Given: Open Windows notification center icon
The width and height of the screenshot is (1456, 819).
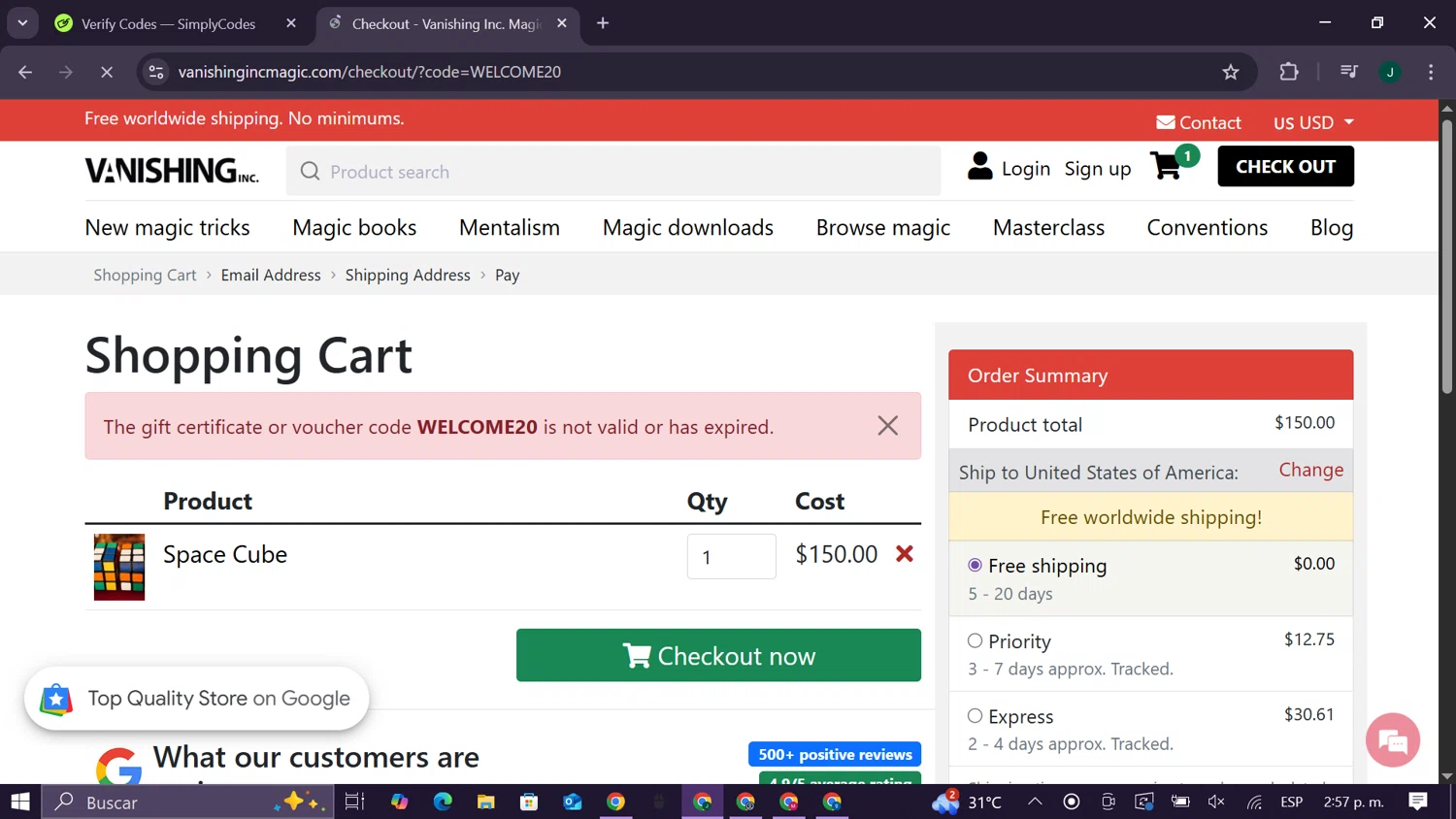Looking at the screenshot, I should [1418, 802].
